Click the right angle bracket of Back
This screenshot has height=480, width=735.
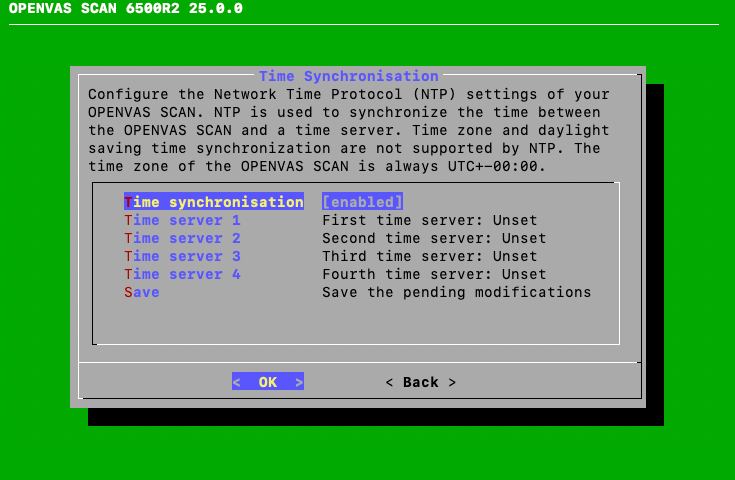[x=452, y=382]
